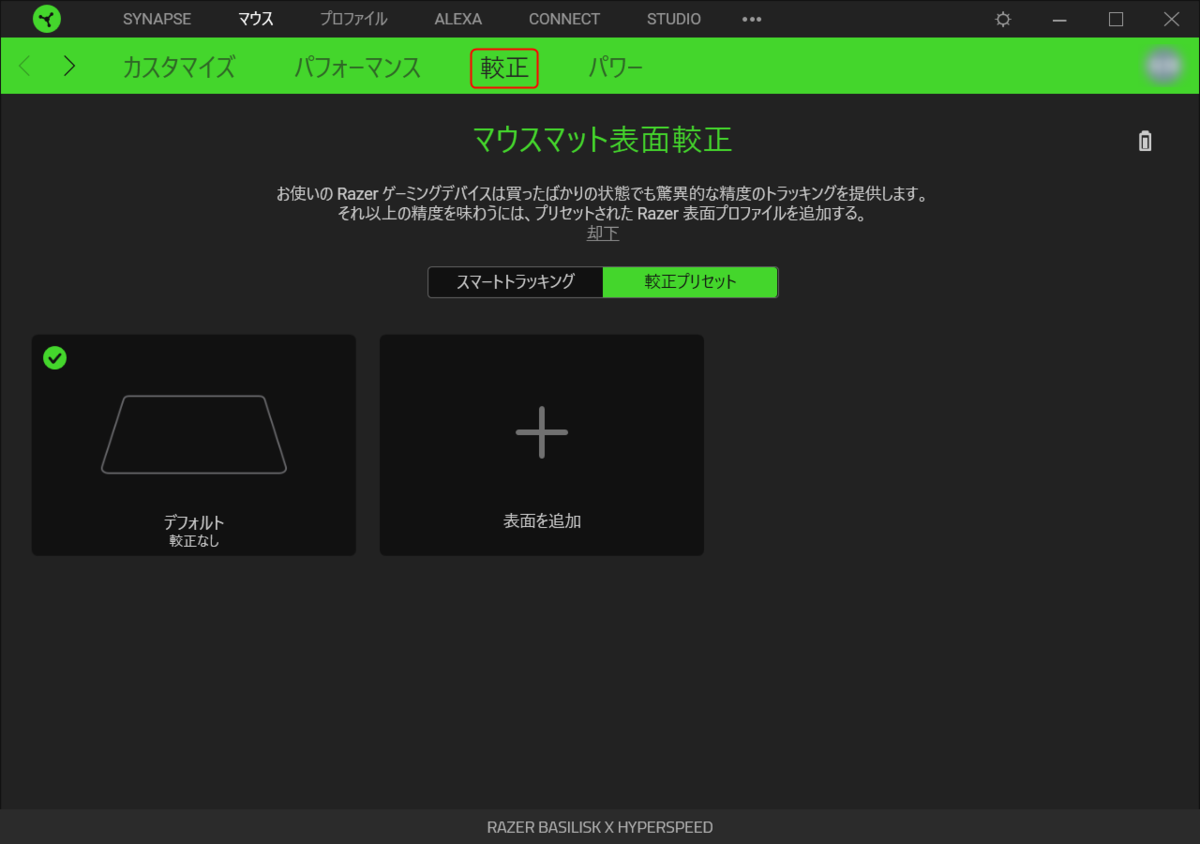Click the Razer logo icon
The width and height of the screenshot is (1200, 844).
(x=47, y=19)
